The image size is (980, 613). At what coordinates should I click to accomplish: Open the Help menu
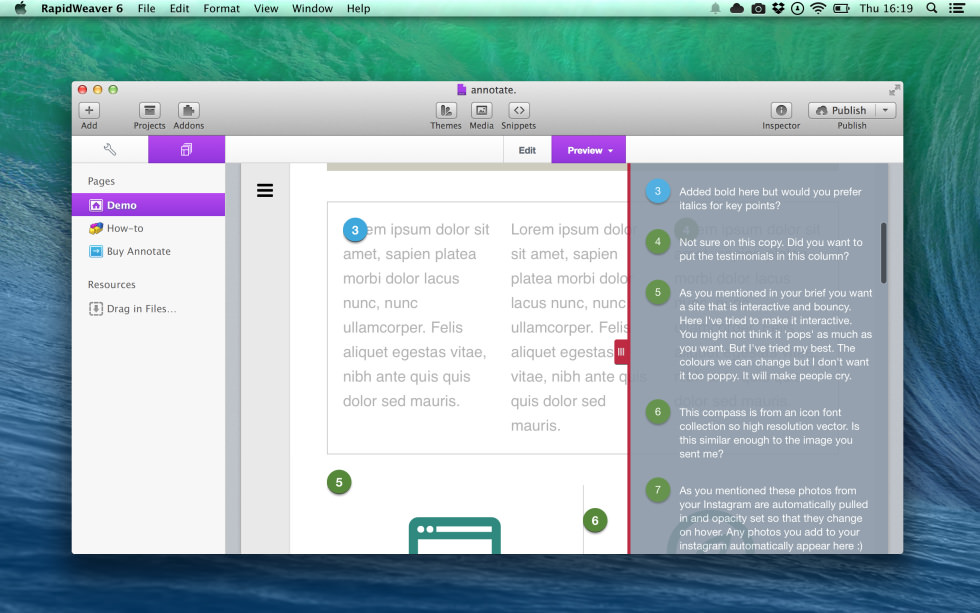[x=359, y=8]
